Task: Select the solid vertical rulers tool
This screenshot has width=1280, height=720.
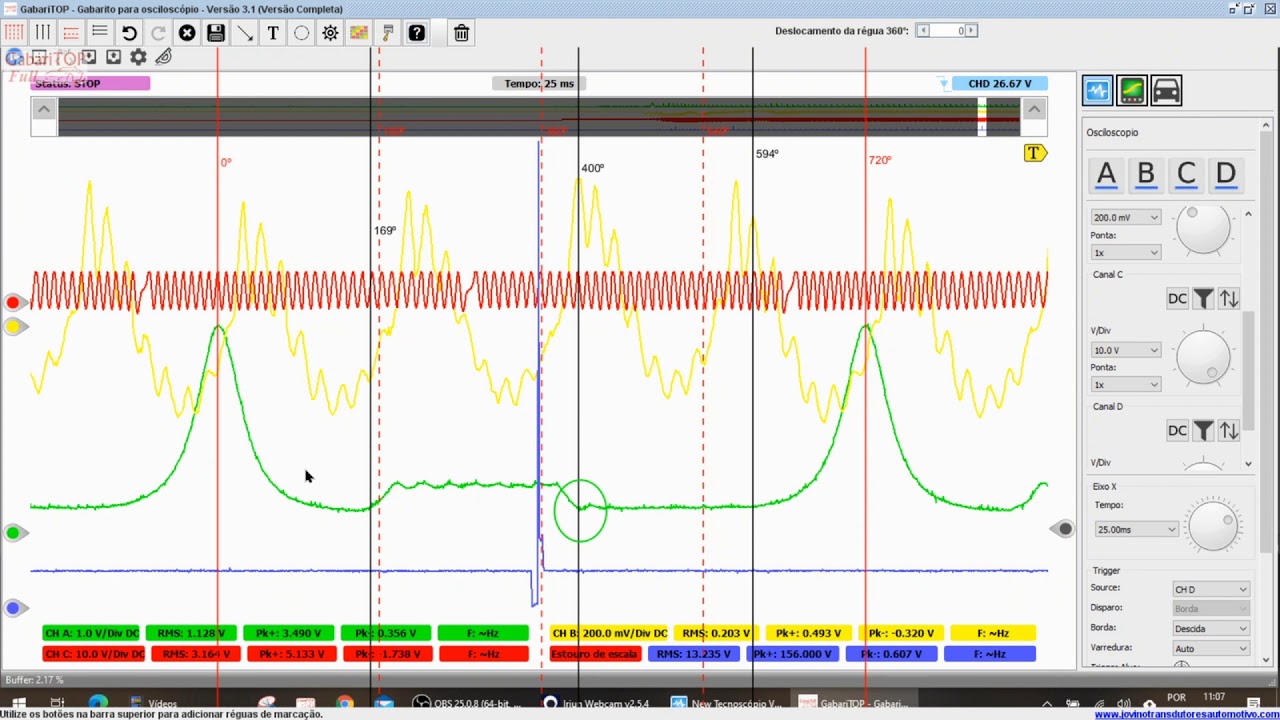Action: (x=43, y=33)
